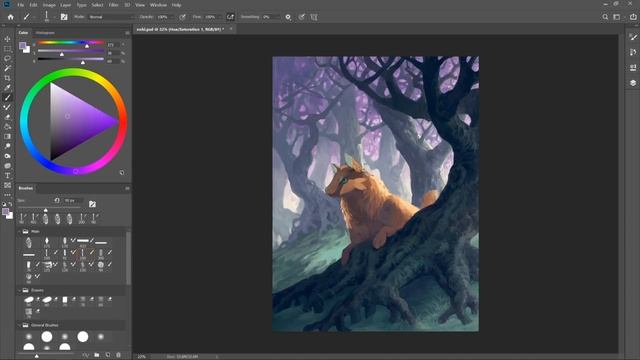
Task: Open the Color panel options menu icon
Action: (x=127, y=33)
